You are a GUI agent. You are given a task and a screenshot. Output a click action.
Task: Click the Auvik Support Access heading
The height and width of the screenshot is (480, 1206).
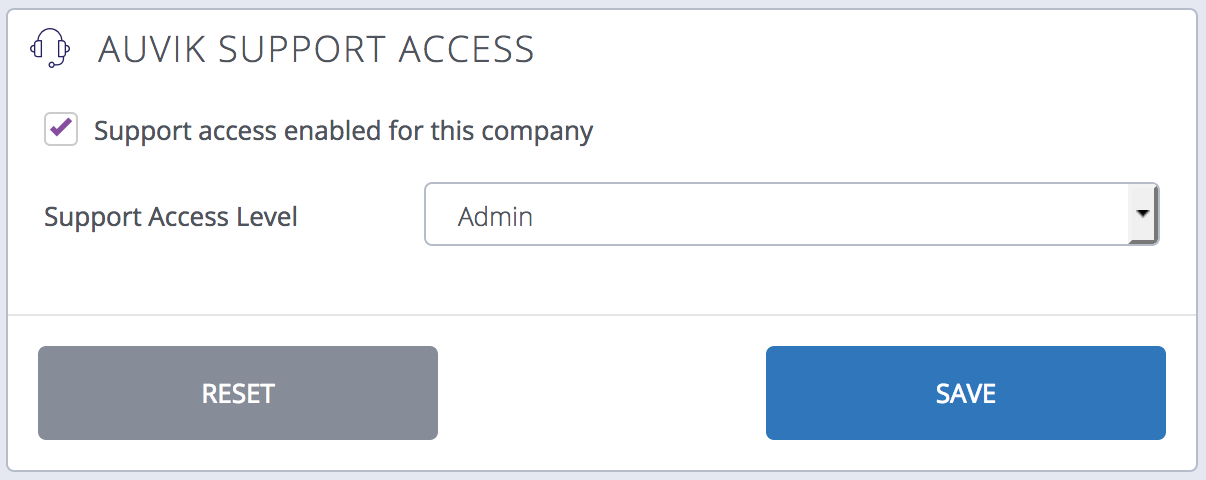click(315, 49)
